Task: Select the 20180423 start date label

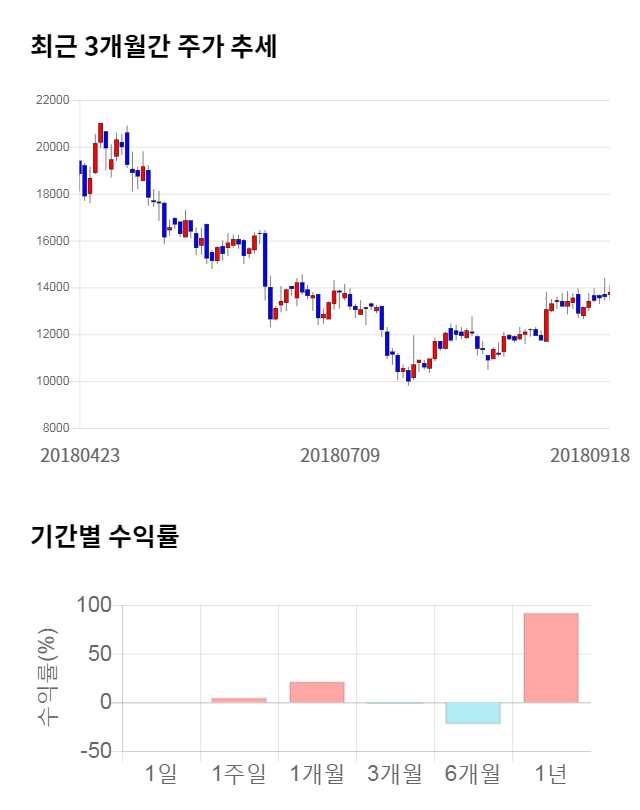Action: coord(80,455)
